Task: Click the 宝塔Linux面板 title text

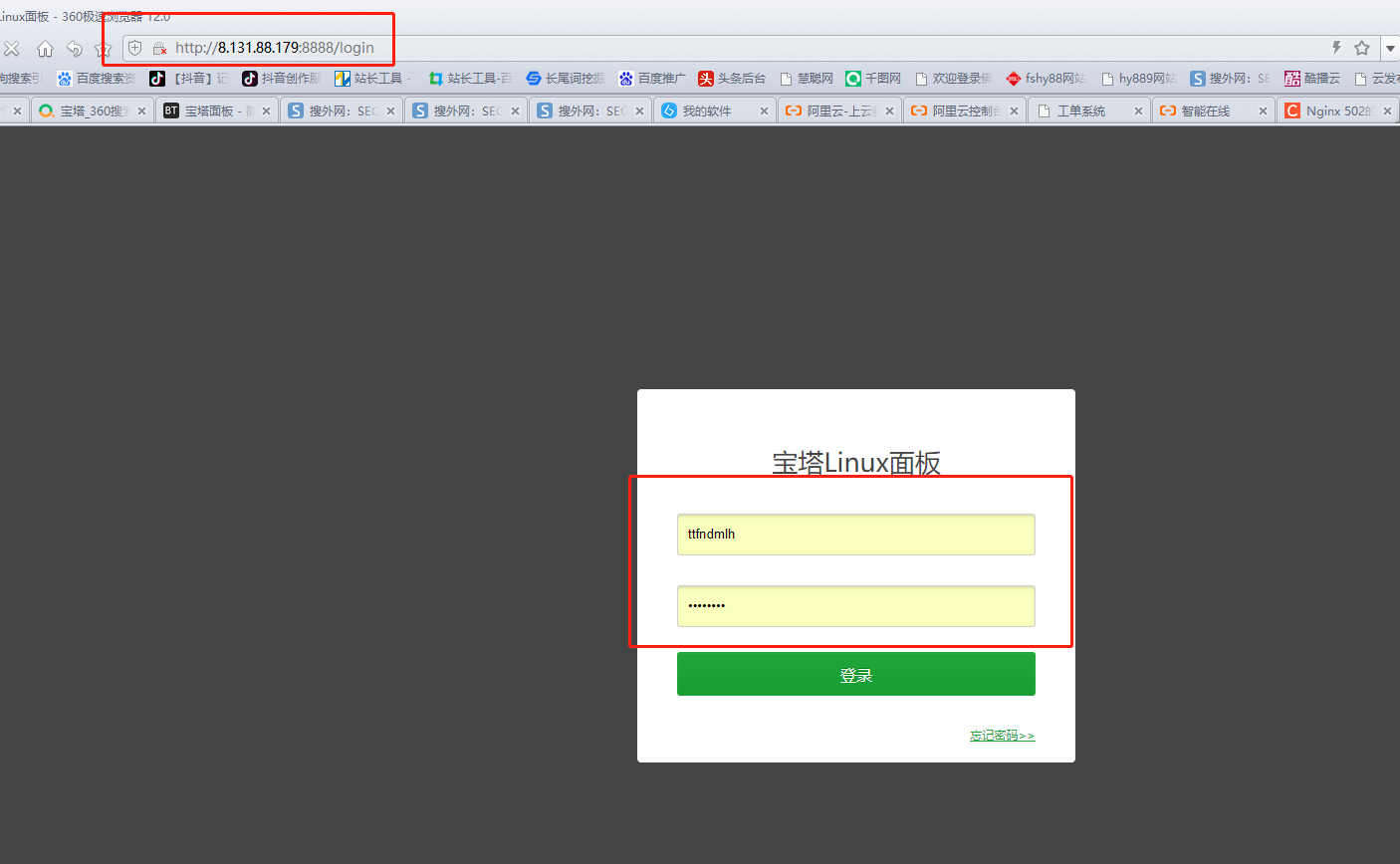Action: click(856, 463)
